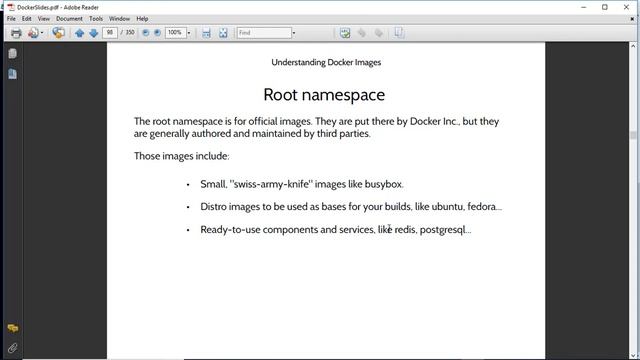Click the 'Root namespace' slide heading

click(324, 95)
